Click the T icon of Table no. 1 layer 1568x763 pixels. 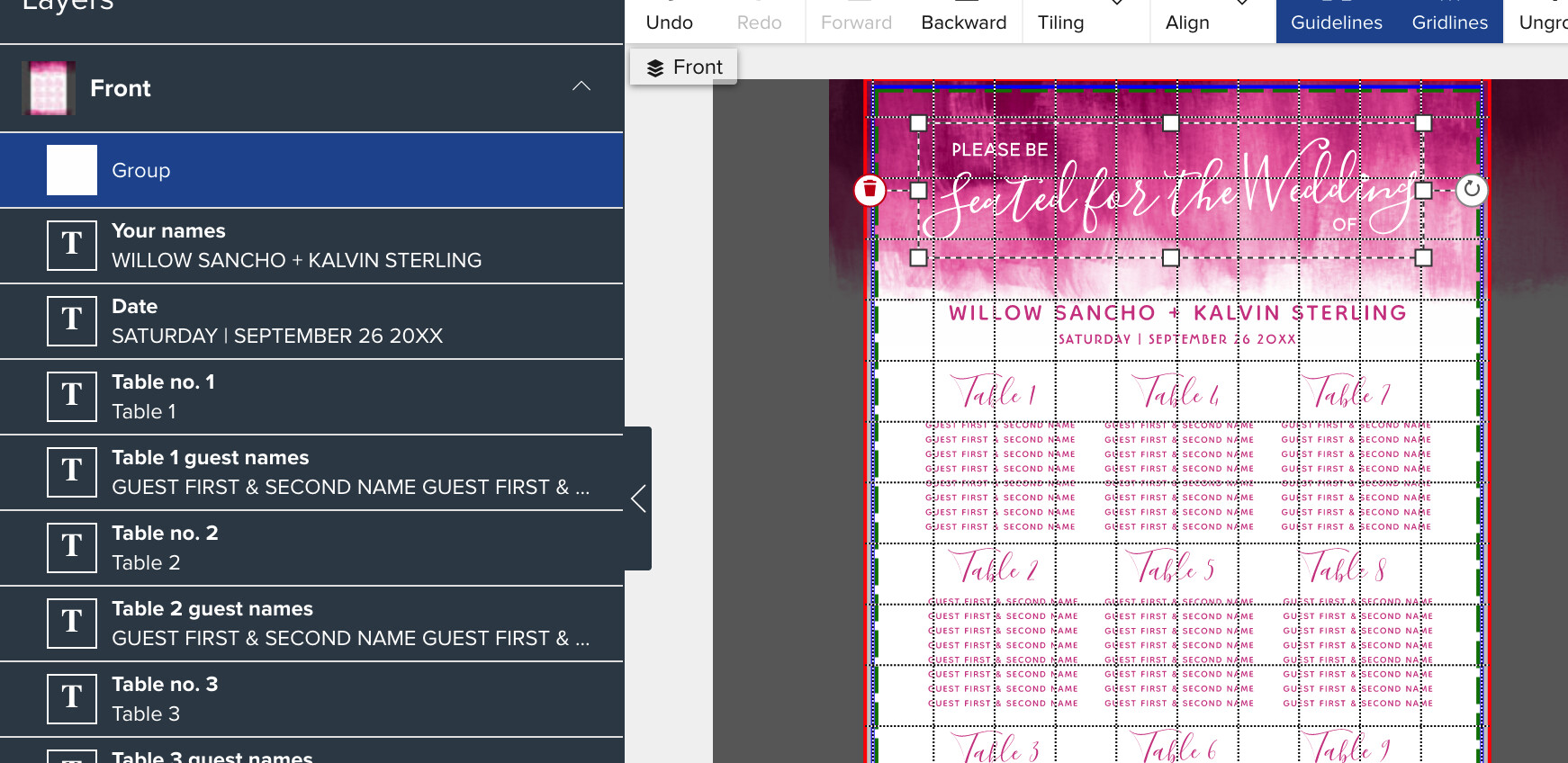(72, 397)
